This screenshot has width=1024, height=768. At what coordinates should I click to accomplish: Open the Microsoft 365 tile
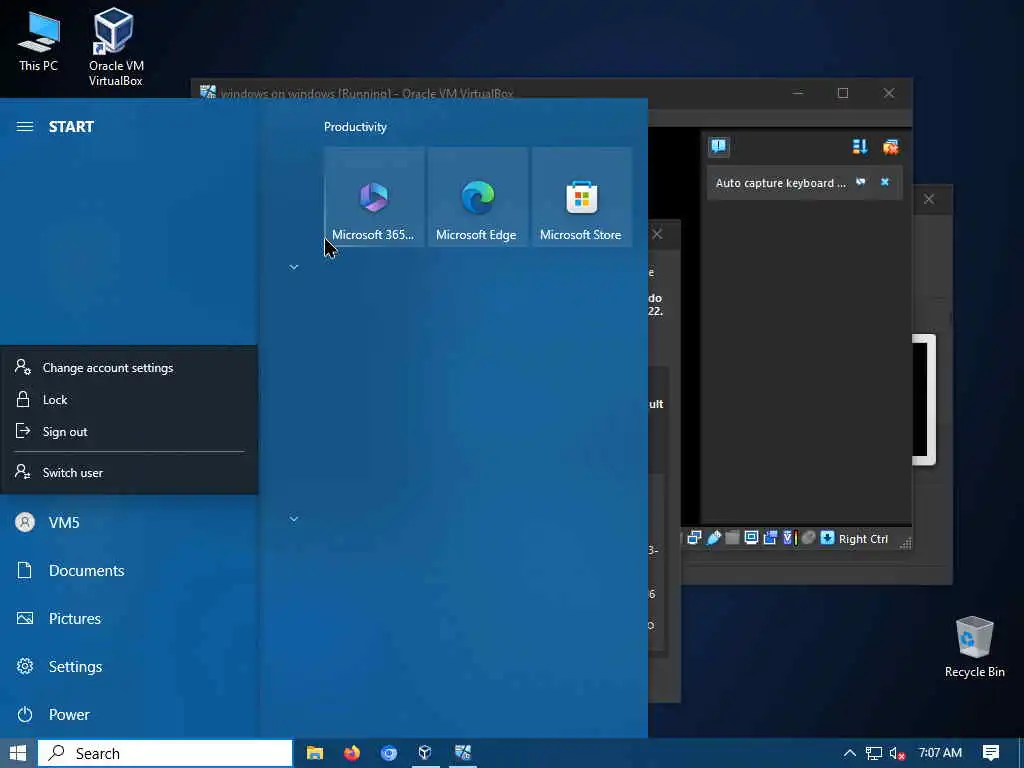pyautogui.click(x=374, y=197)
